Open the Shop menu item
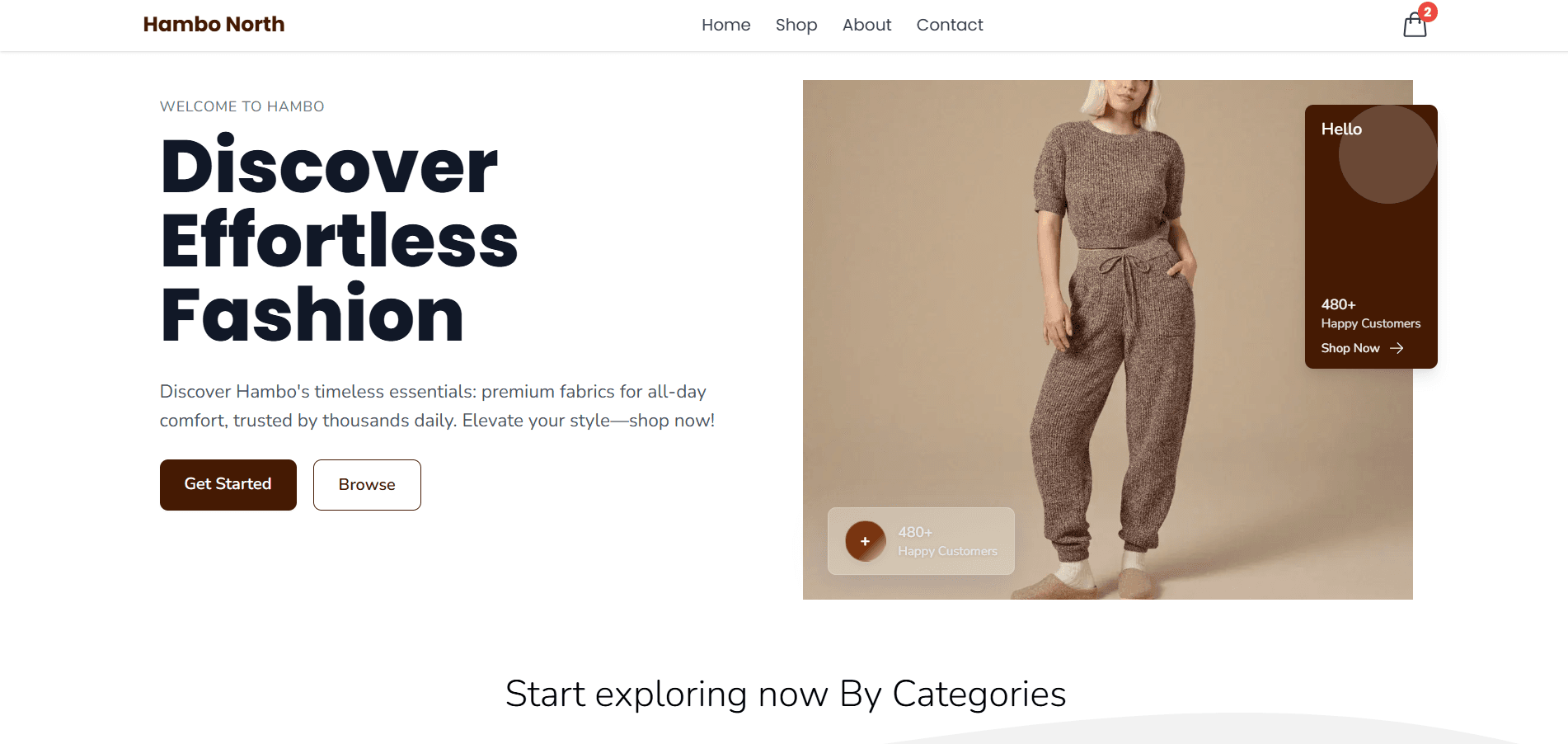 pos(796,25)
